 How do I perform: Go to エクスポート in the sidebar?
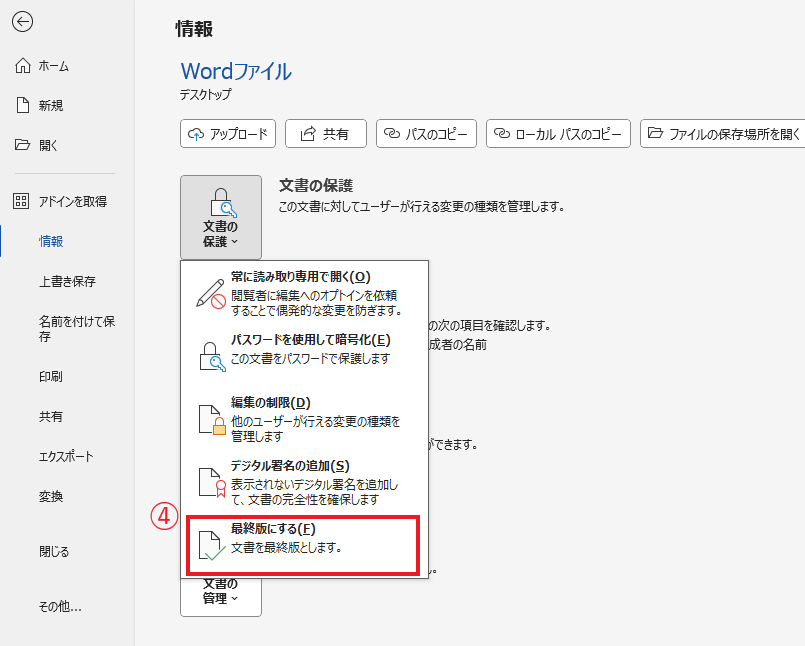tap(66, 457)
